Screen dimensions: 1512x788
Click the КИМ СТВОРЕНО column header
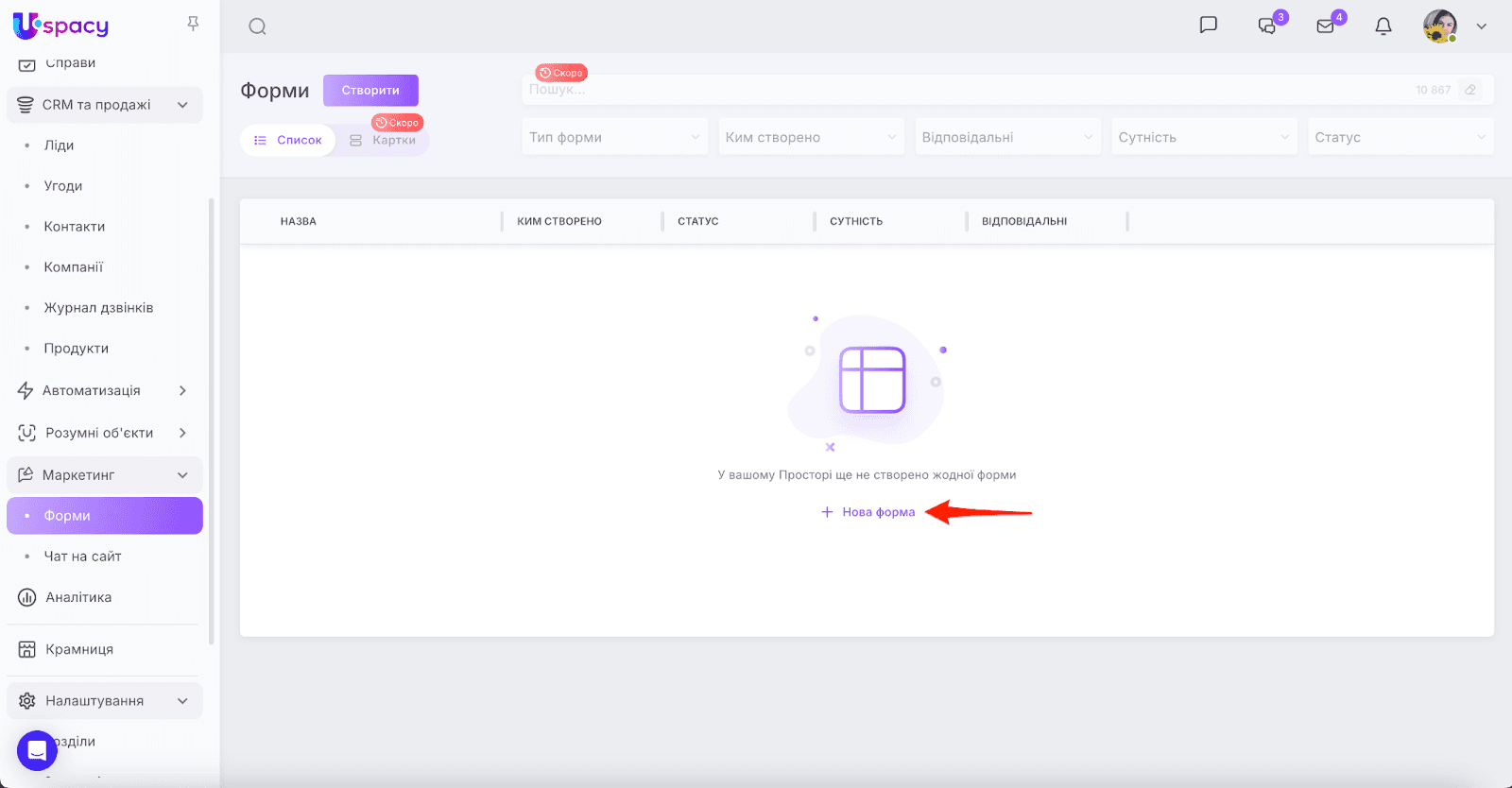tap(559, 221)
